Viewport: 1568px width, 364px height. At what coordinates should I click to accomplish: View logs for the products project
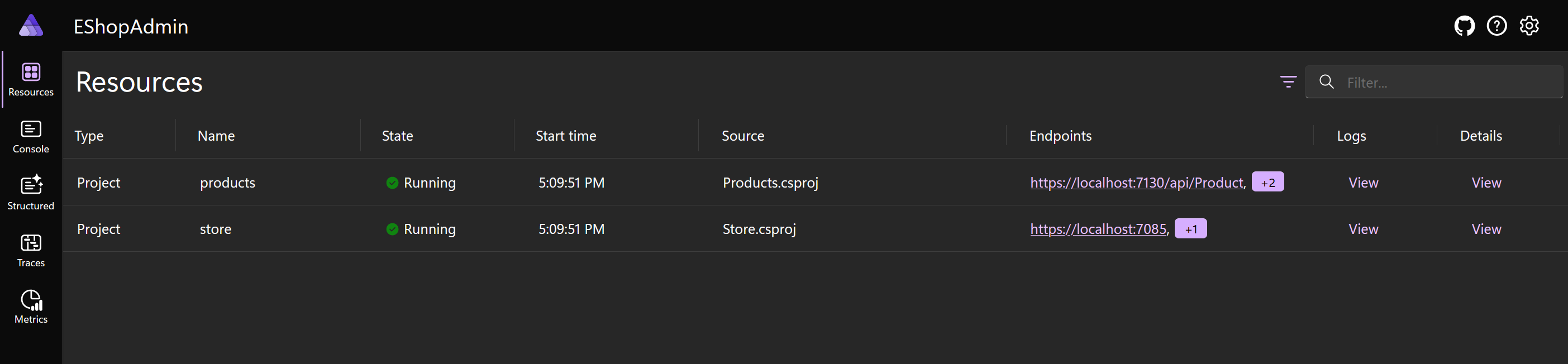point(1363,183)
